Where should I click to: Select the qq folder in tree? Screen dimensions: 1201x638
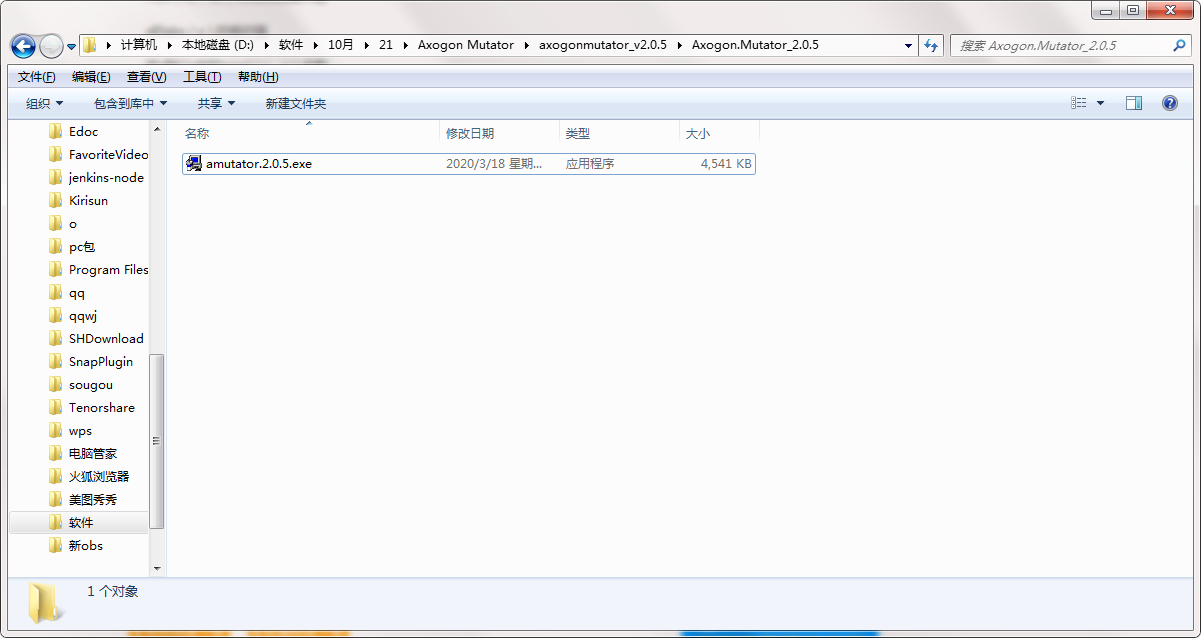pyautogui.click(x=77, y=292)
